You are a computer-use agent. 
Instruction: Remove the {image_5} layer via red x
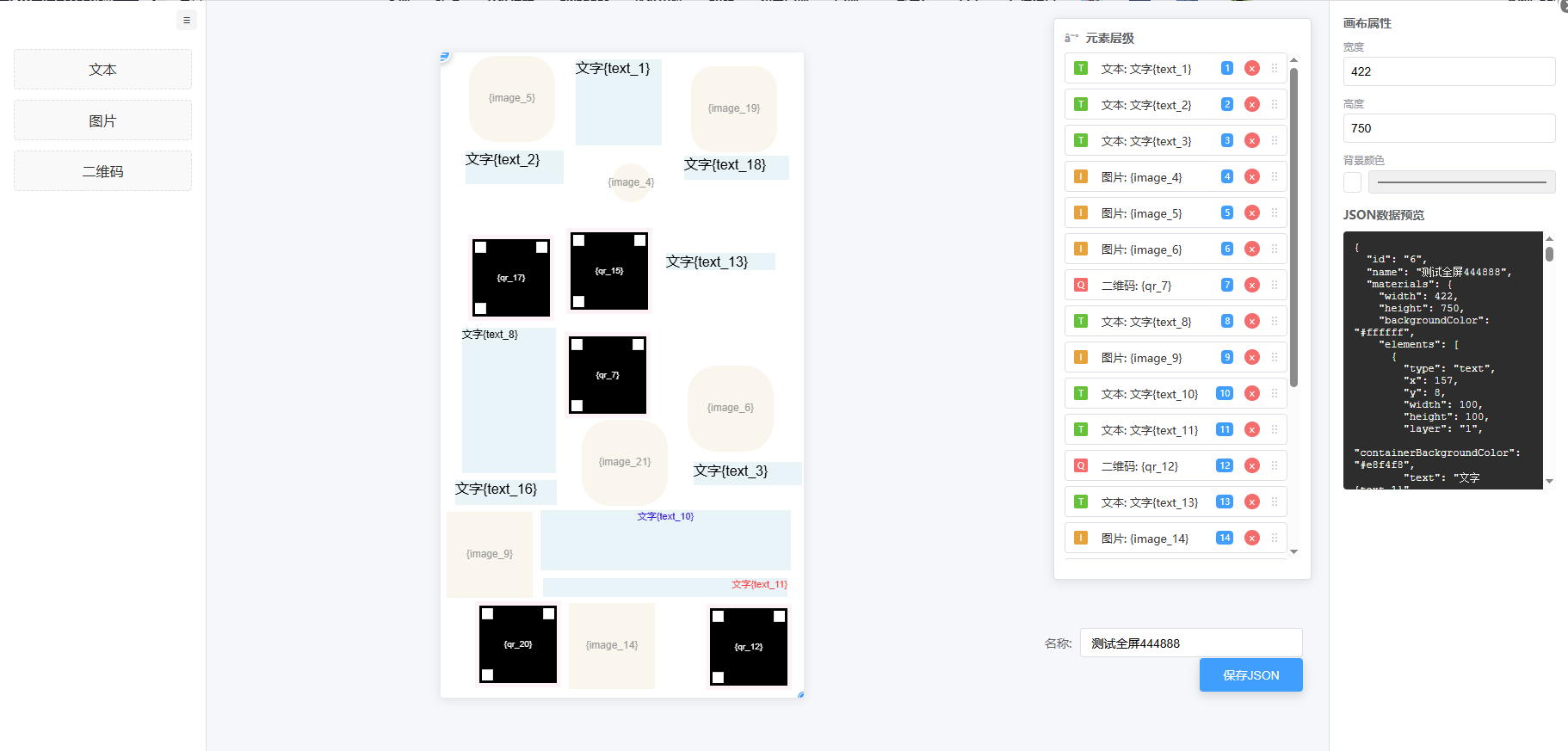pyautogui.click(x=1252, y=213)
